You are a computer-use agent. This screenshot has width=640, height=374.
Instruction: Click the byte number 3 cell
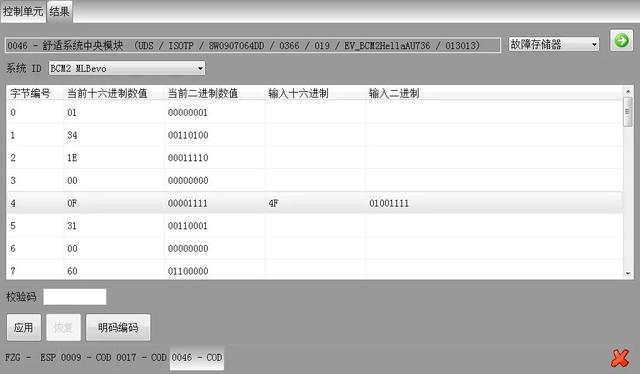coord(13,180)
